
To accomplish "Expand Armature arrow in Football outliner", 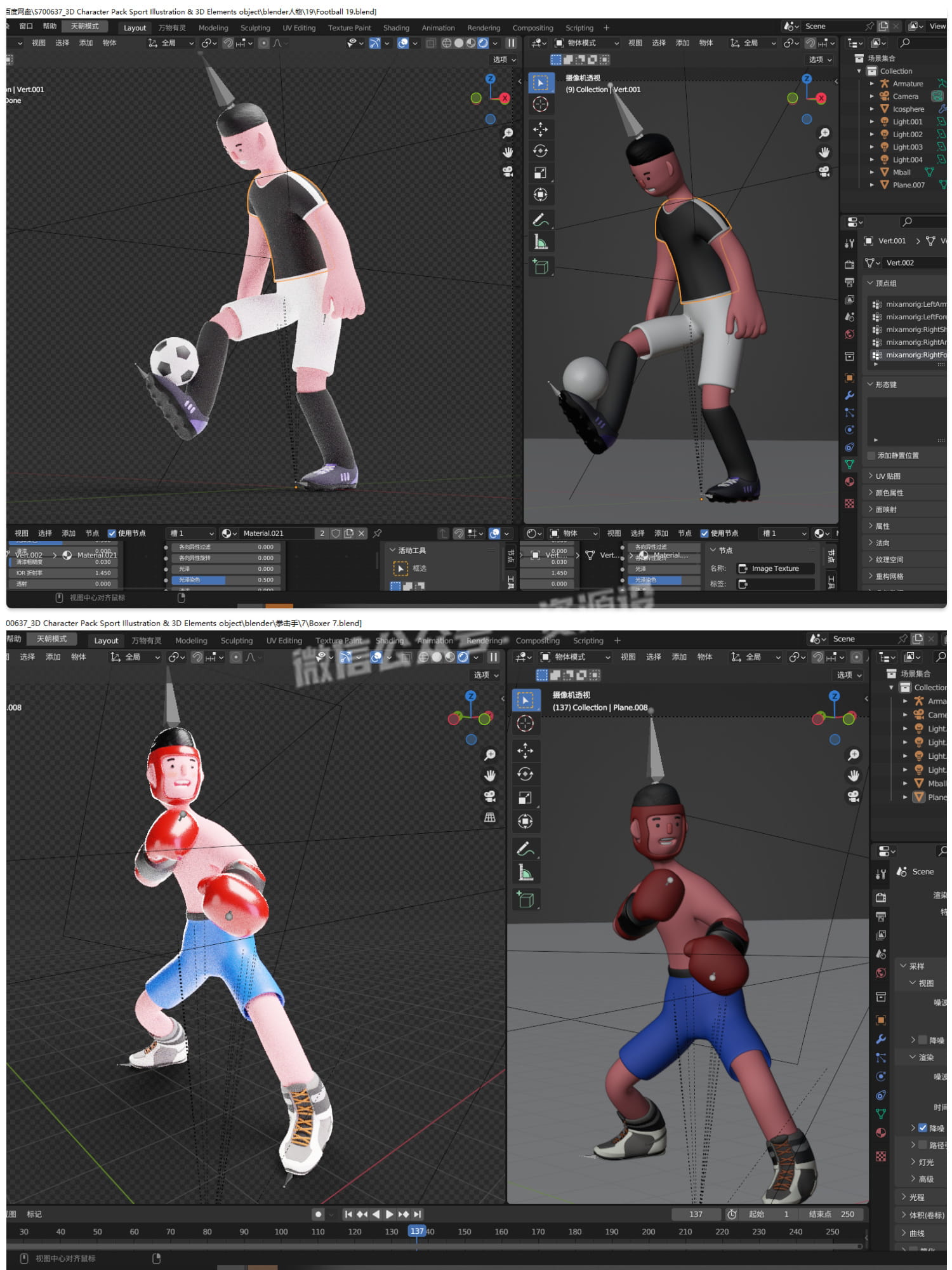I will pyautogui.click(x=871, y=84).
